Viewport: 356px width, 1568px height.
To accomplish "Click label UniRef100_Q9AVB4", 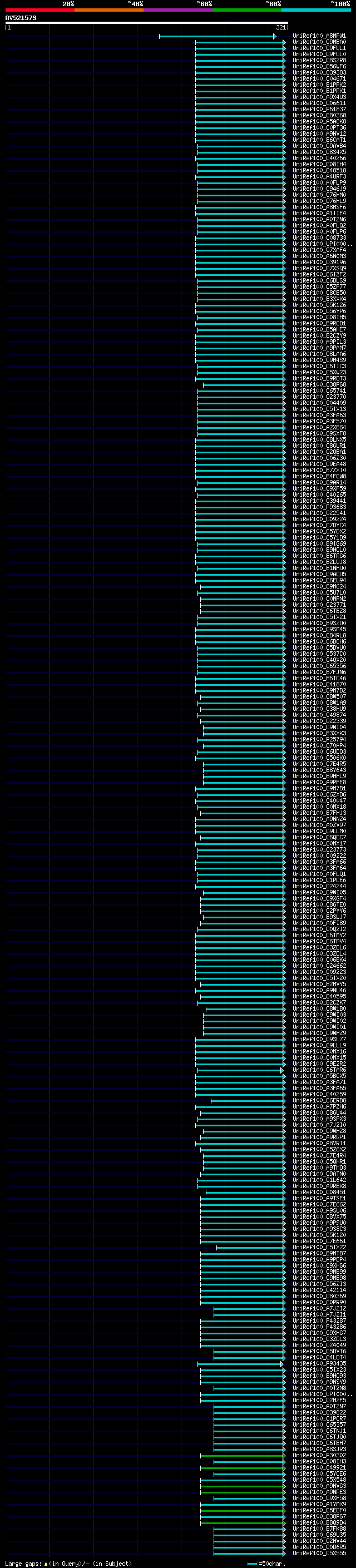I will (319, 146).
